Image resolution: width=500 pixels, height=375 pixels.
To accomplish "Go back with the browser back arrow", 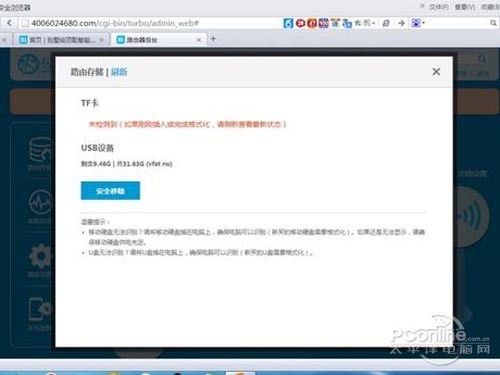I will pyautogui.click(x=9, y=23).
